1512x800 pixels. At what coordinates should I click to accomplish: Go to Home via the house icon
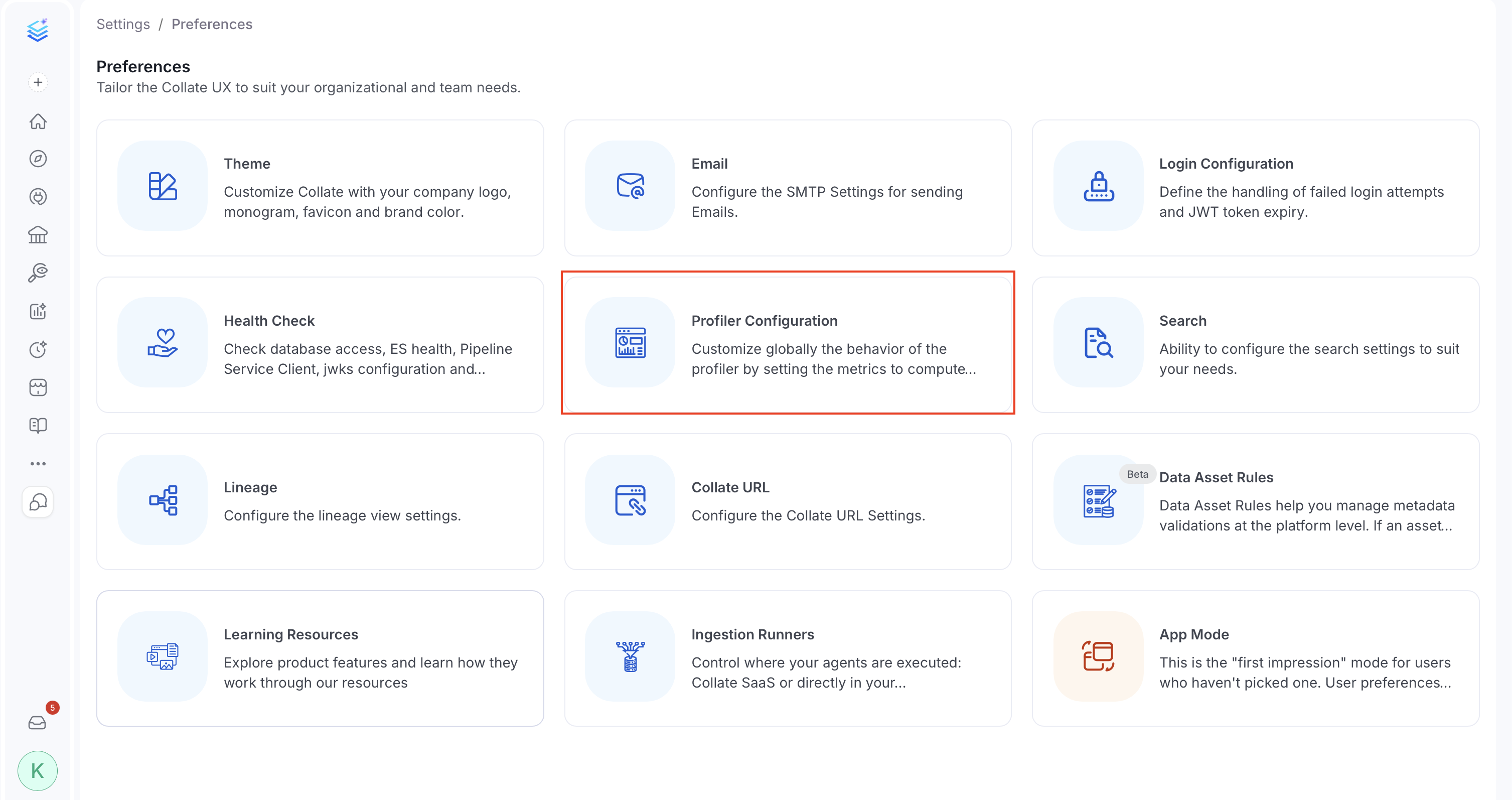(38, 121)
